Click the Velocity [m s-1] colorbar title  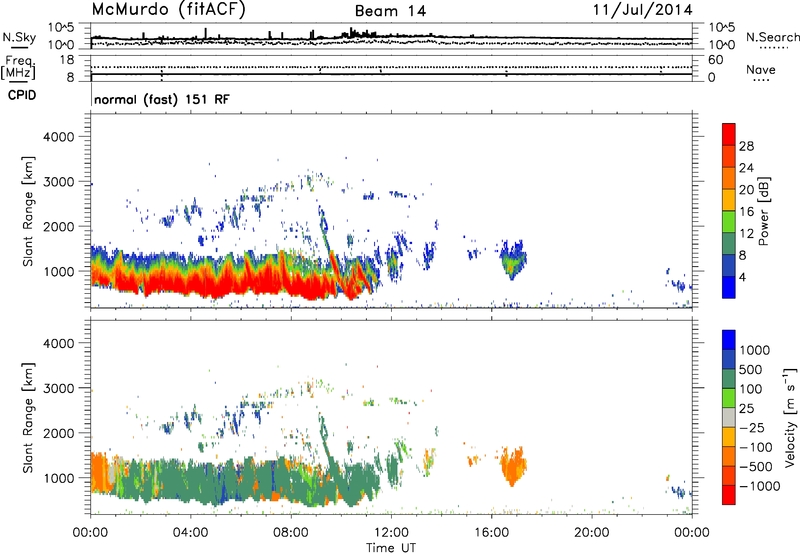(790, 417)
